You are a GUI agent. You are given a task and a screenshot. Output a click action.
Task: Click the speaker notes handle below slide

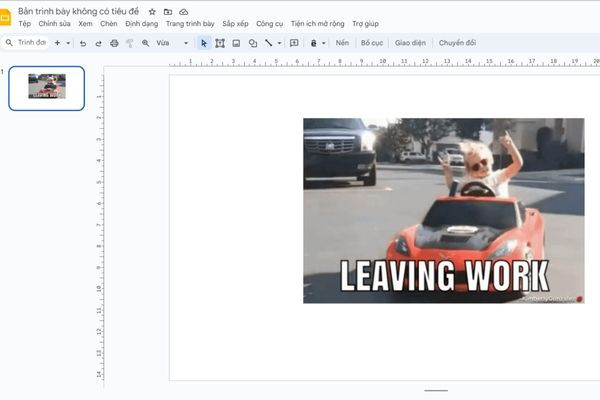tap(436, 391)
